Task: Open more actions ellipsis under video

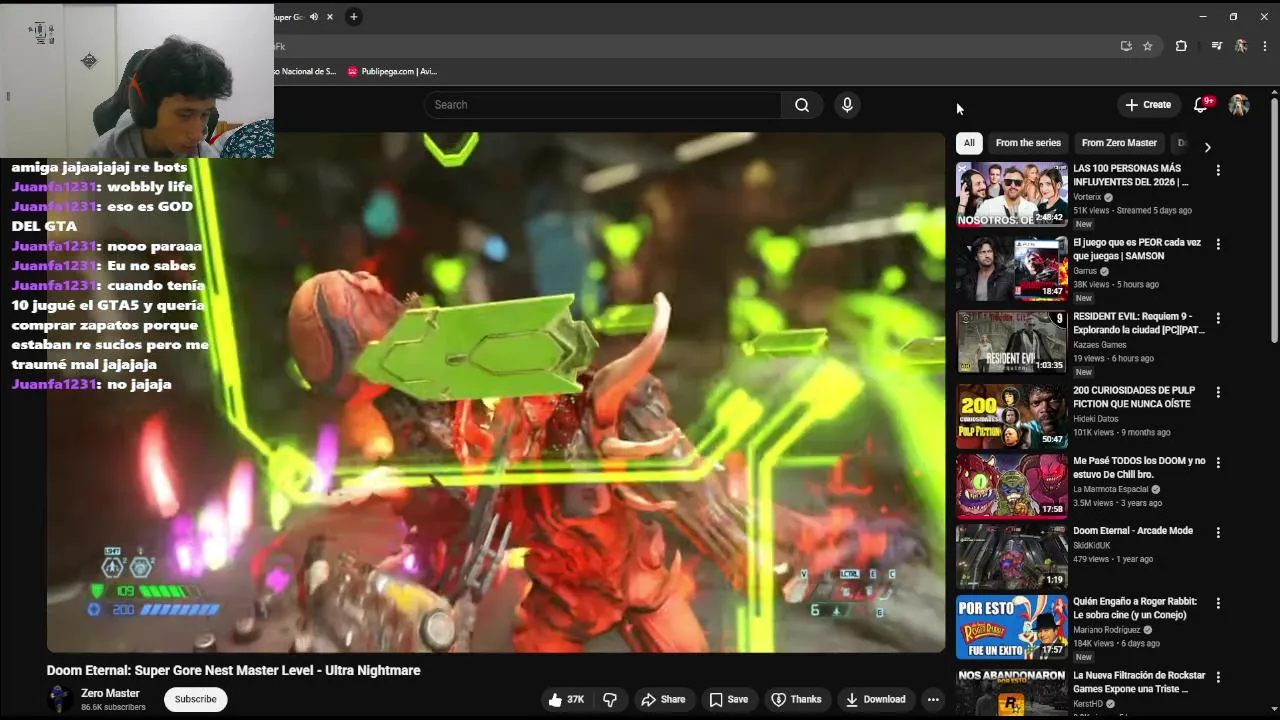Action: coord(933,700)
